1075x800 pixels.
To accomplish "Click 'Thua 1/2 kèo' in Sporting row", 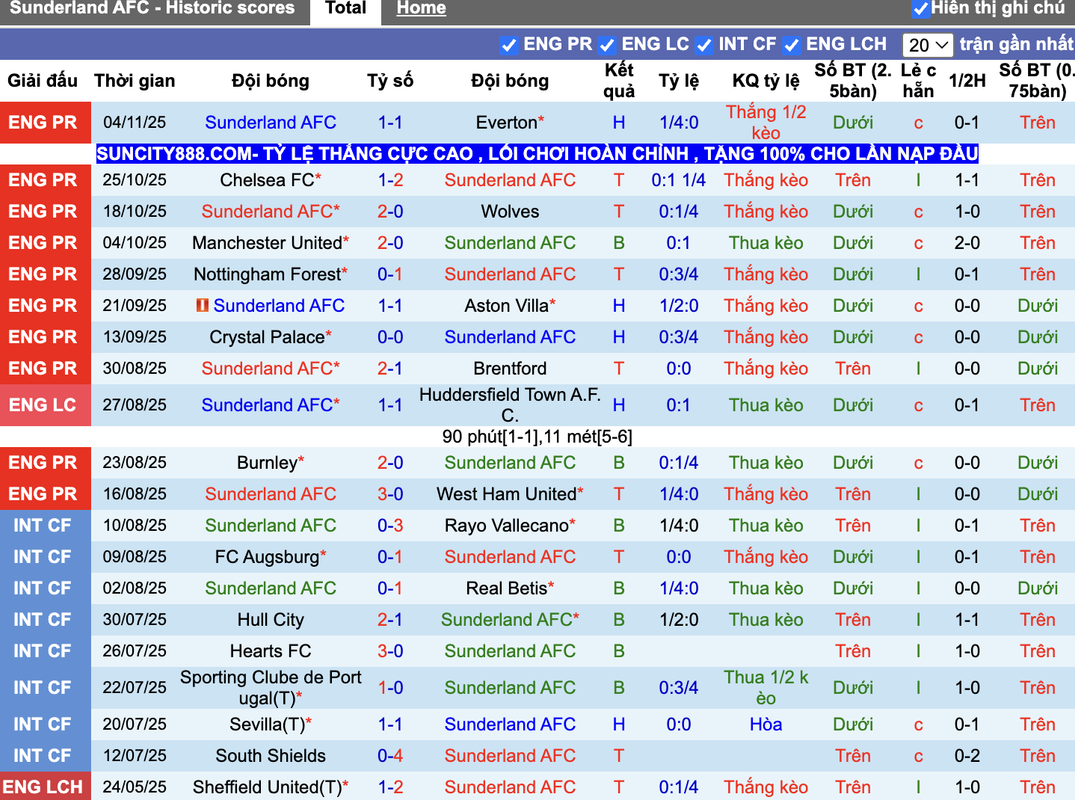I will (766, 688).
